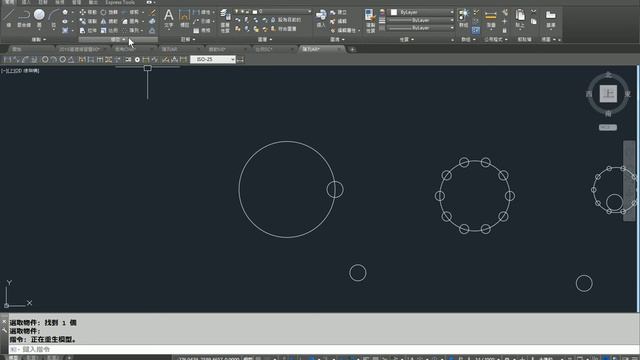This screenshot has width=640, height=360.
Task: Click the Create block button
Action: 339,13
